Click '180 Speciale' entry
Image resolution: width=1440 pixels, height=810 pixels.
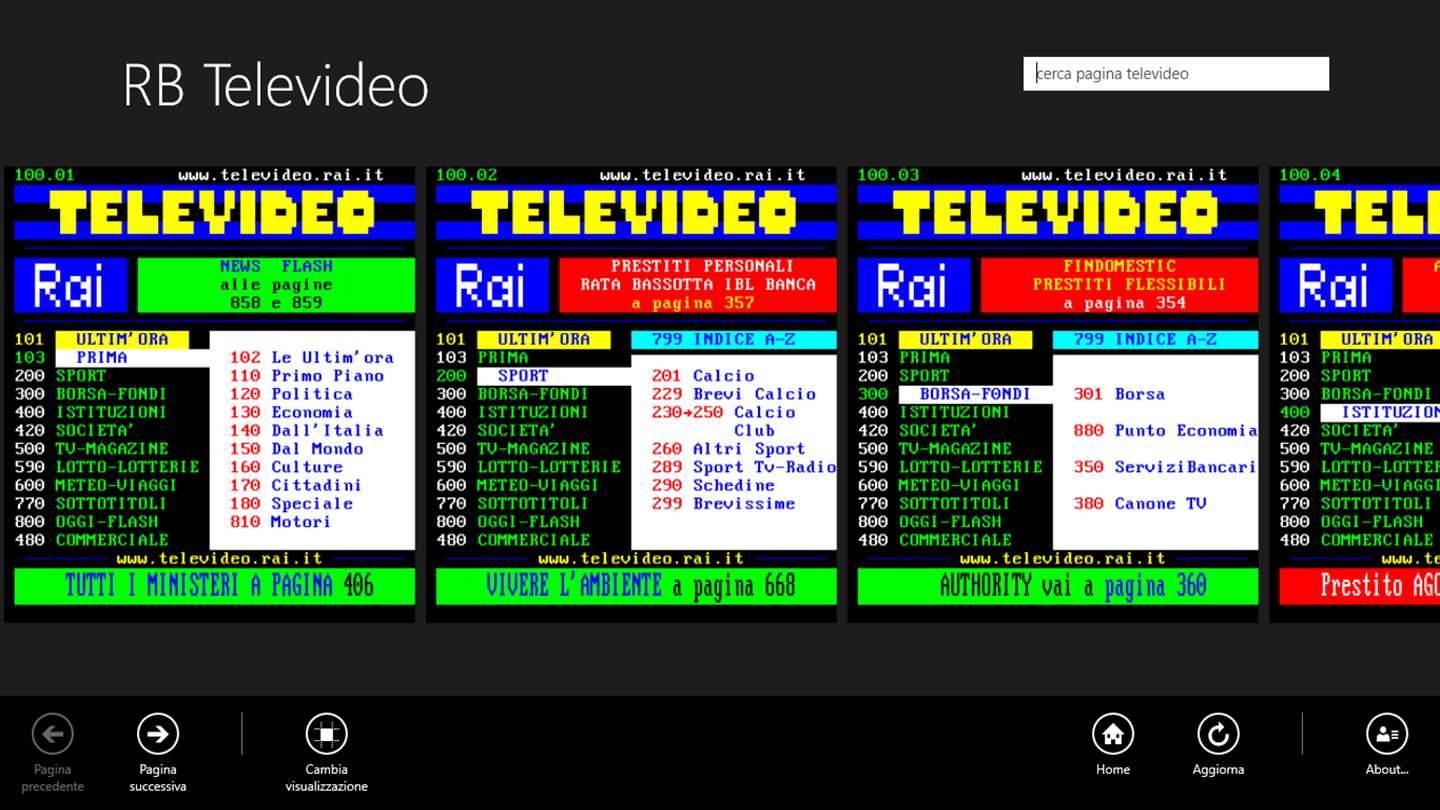292,503
